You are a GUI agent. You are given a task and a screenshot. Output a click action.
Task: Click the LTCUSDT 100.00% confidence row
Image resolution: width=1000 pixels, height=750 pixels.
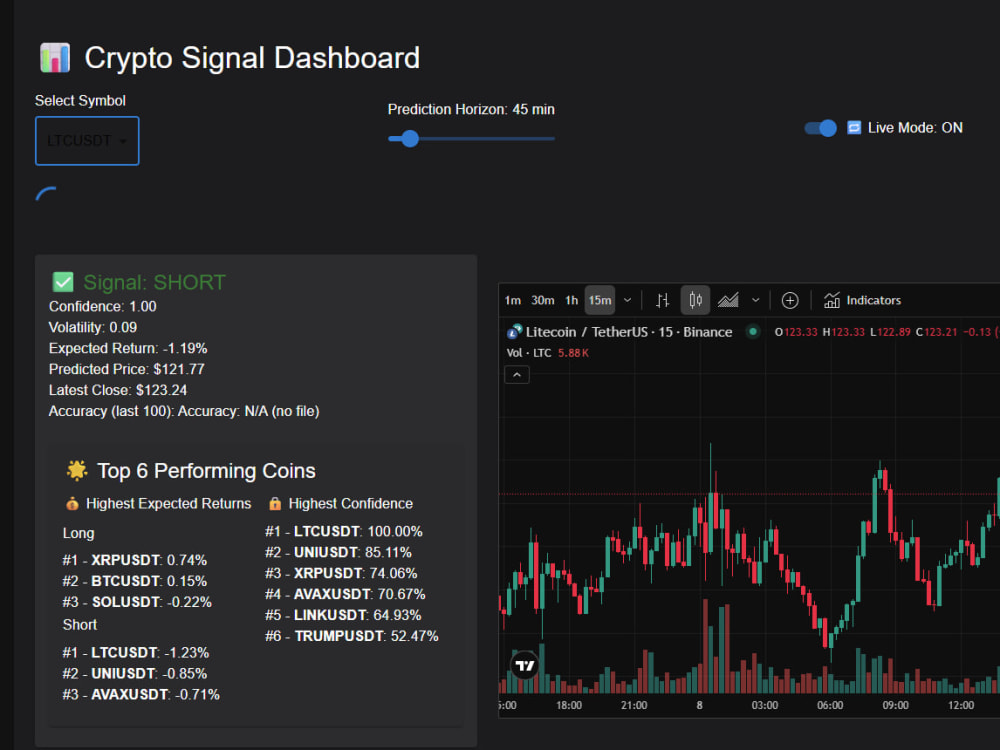(344, 532)
